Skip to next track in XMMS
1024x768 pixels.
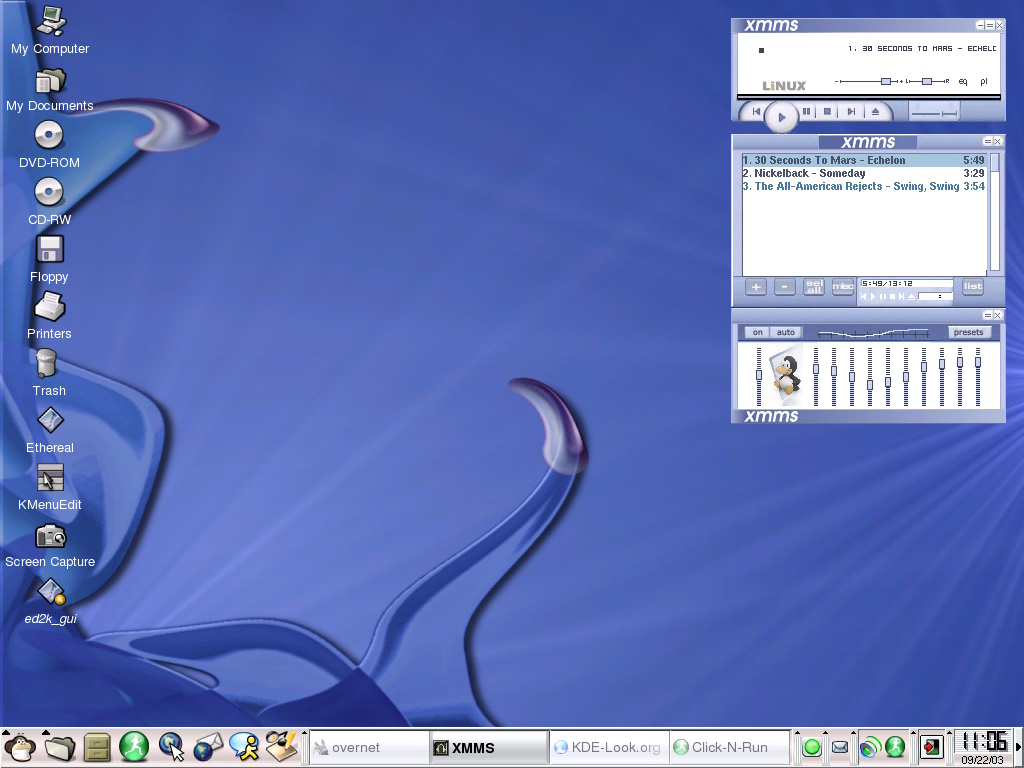click(x=851, y=112)
